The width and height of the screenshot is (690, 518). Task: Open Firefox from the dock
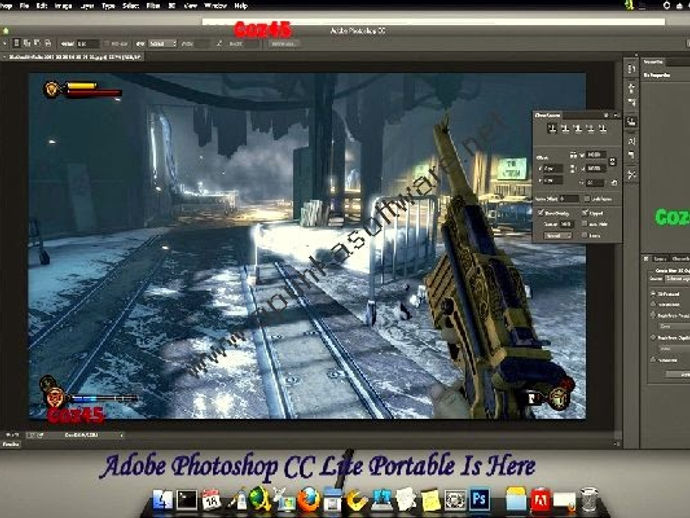309,500
